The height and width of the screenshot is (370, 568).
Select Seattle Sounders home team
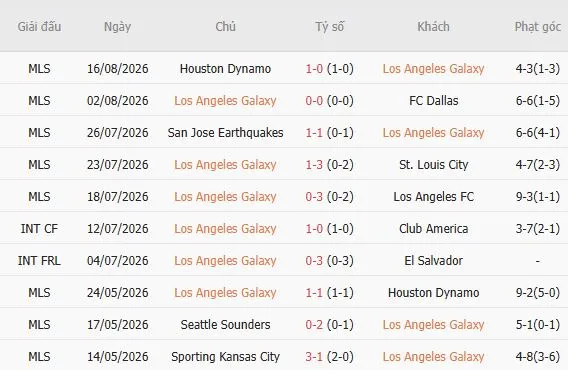click(x=225, y=324)
